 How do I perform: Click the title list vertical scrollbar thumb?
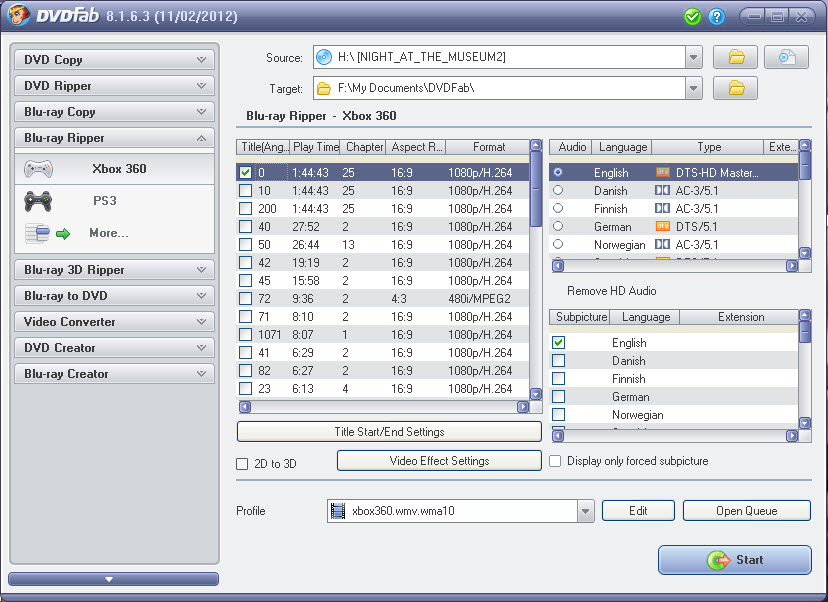point(535,189)
